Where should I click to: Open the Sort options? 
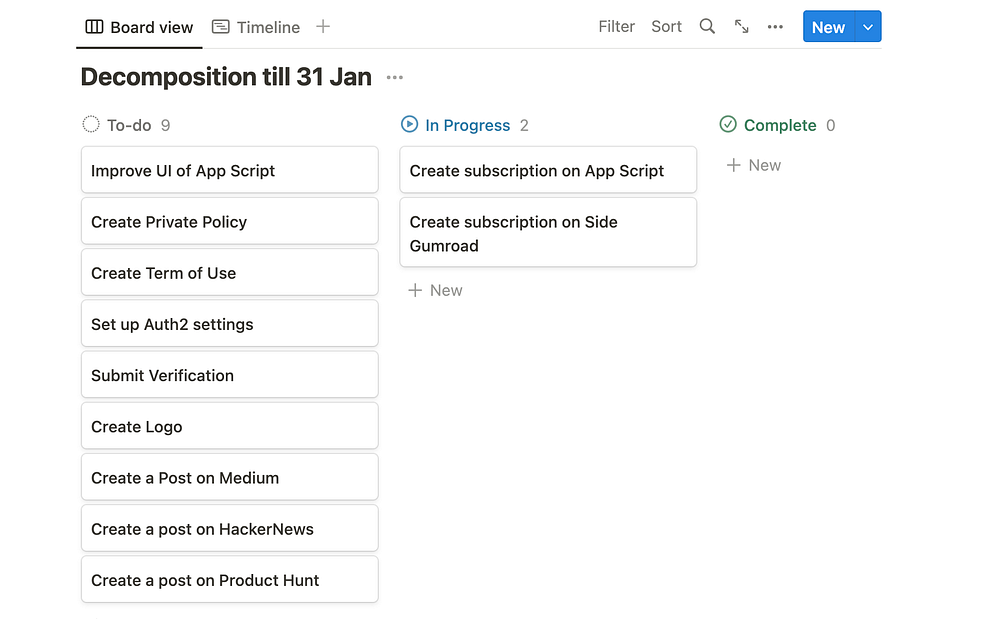point(666,27)
